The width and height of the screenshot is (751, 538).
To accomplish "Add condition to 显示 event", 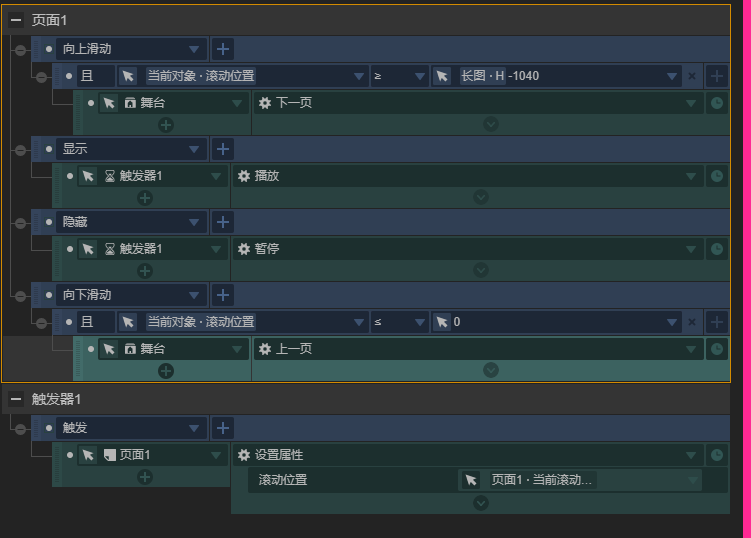I will tap(223, 149).
